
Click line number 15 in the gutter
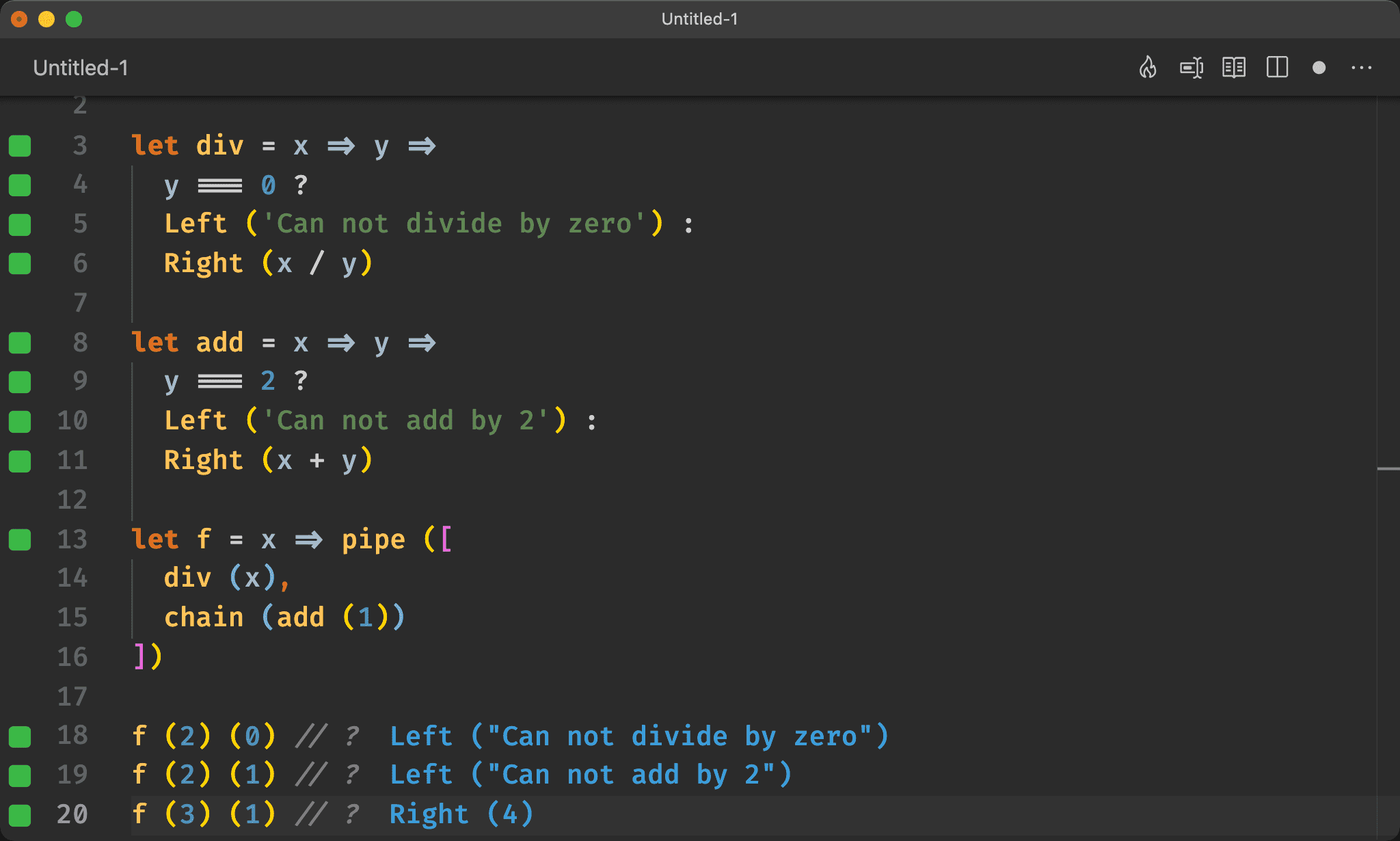[x=72, y=618]
